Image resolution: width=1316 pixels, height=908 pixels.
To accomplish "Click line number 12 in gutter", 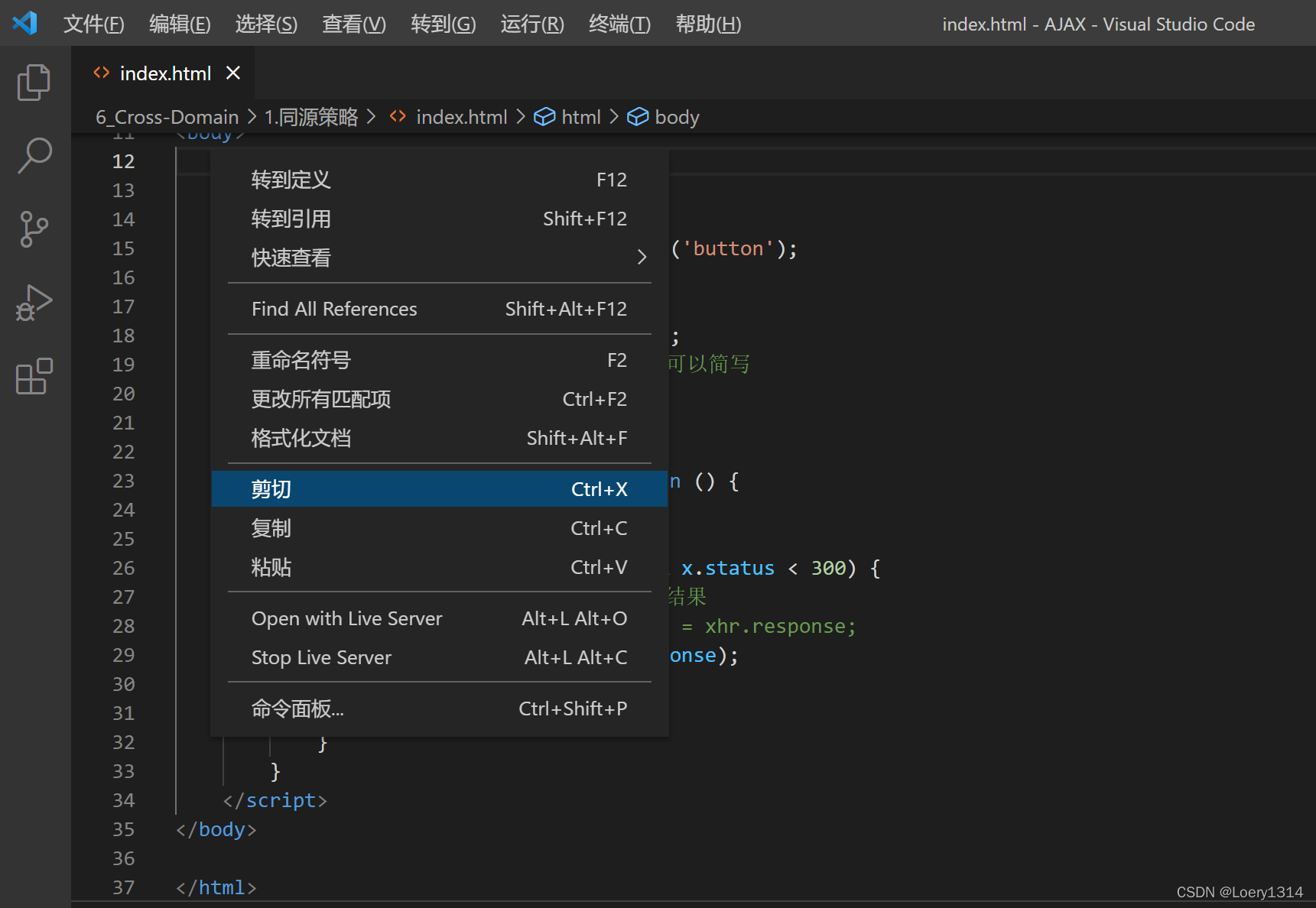I will point(124,161).
